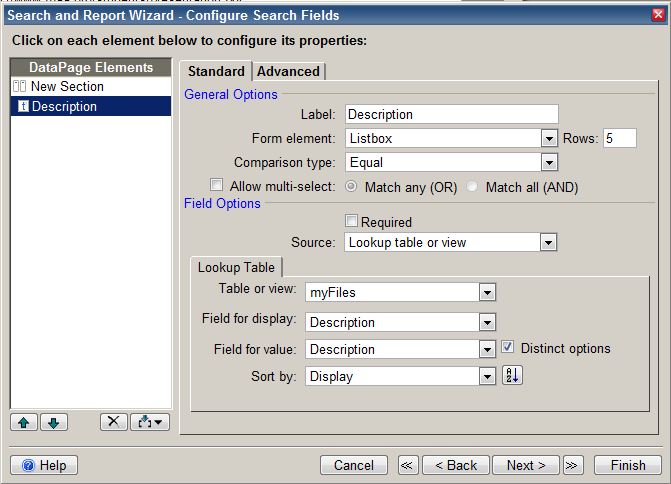Select the Lookup Table tab
The image size is (671, 484).
(x=236, y=267)
